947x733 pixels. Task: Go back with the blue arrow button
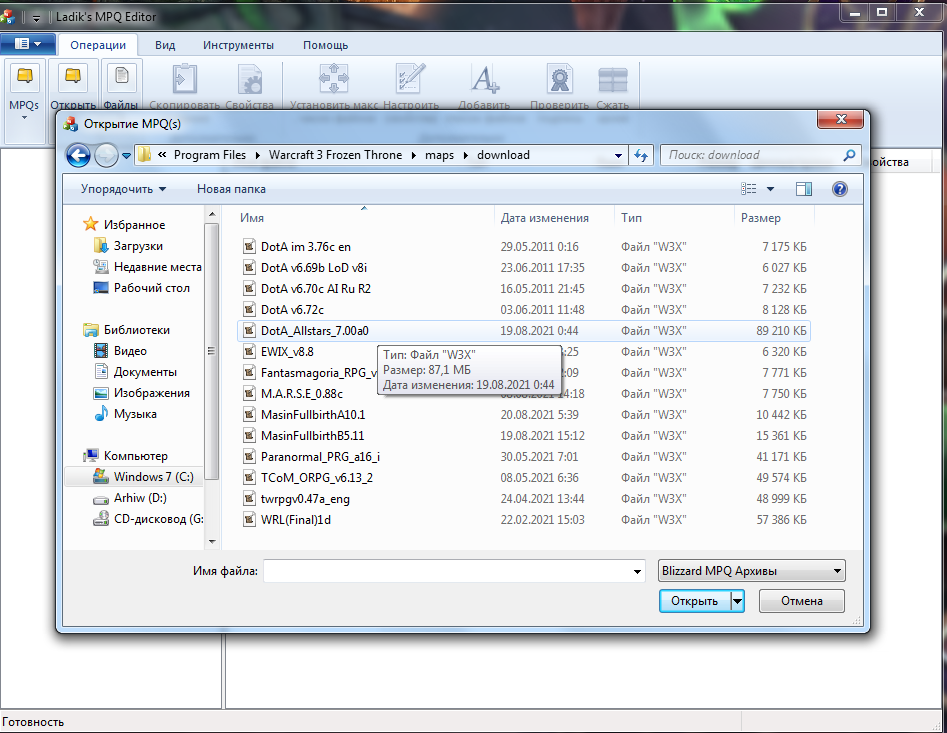[79, 155]
